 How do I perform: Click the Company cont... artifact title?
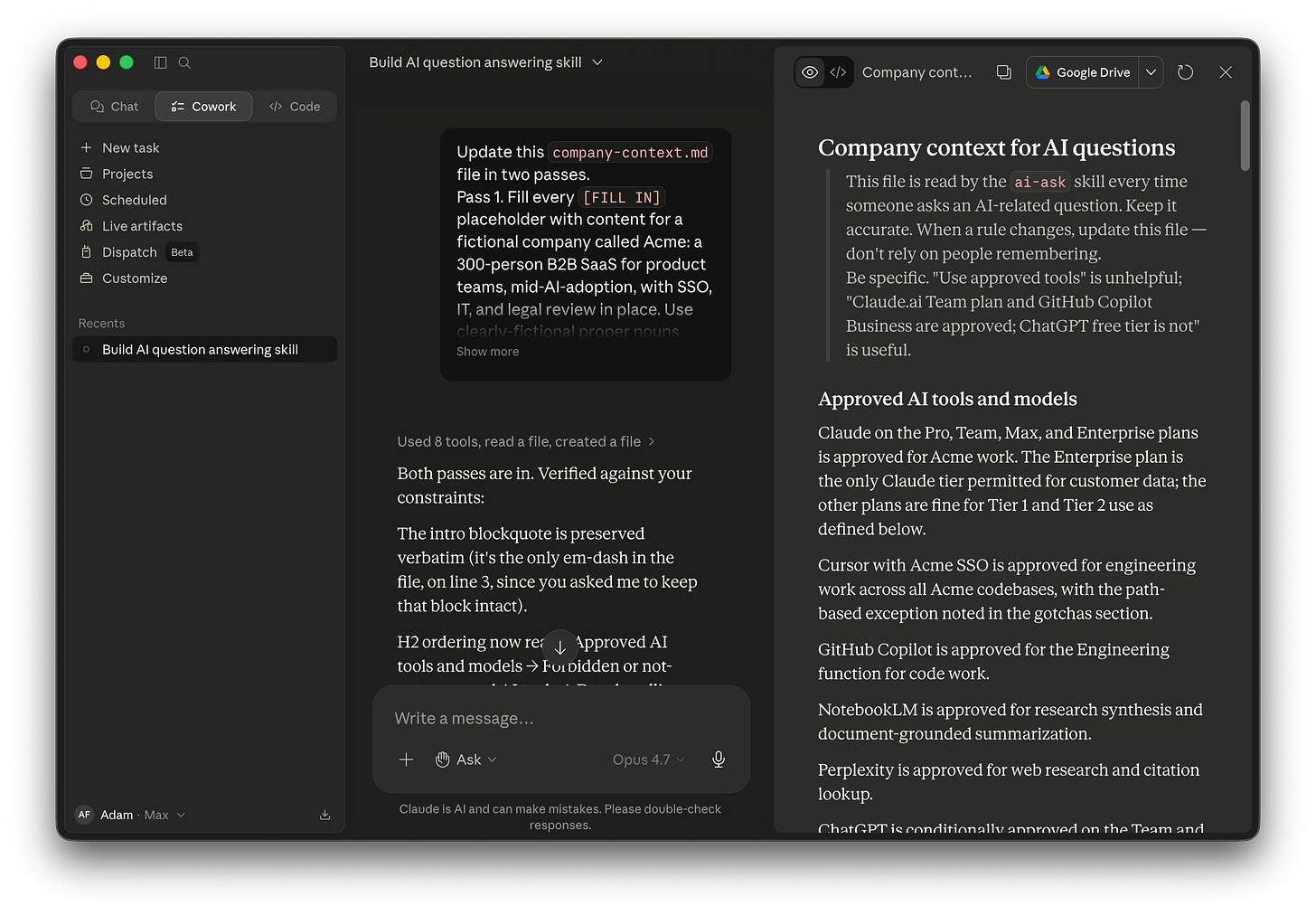[x=916, y=72]
